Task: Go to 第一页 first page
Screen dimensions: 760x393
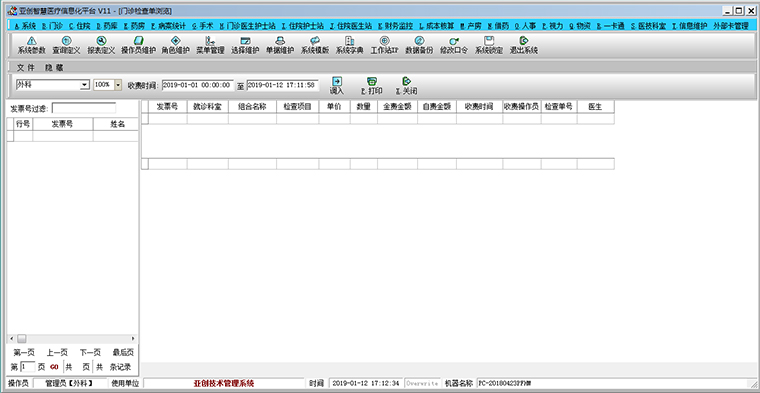Action: point(24,352)
